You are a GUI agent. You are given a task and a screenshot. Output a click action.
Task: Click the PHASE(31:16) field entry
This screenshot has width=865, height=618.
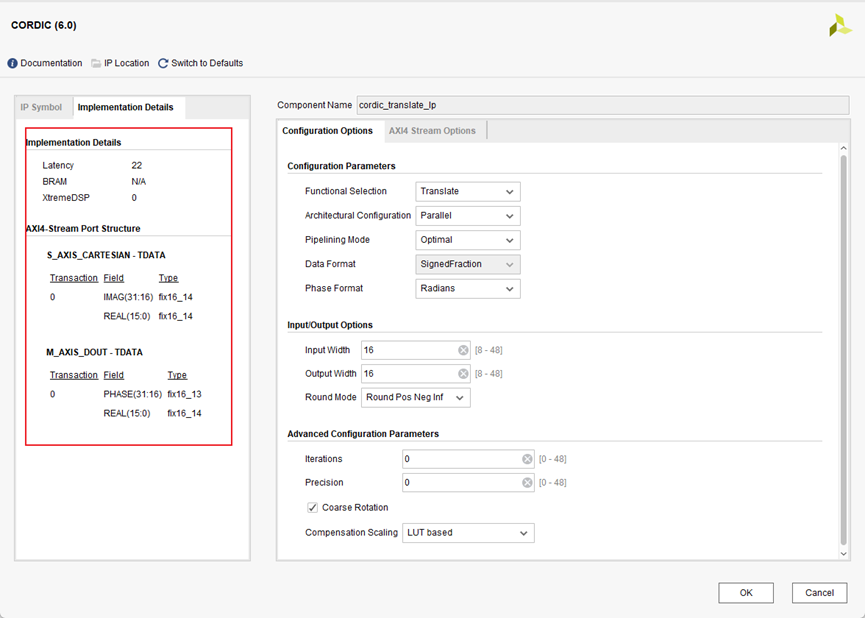132,395
